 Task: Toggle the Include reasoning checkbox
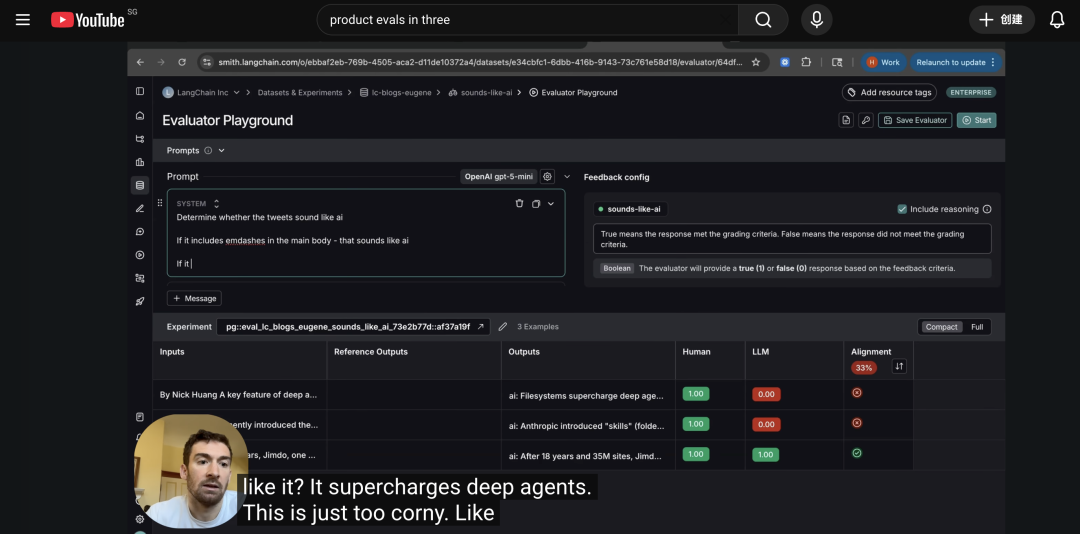[902, 209]
